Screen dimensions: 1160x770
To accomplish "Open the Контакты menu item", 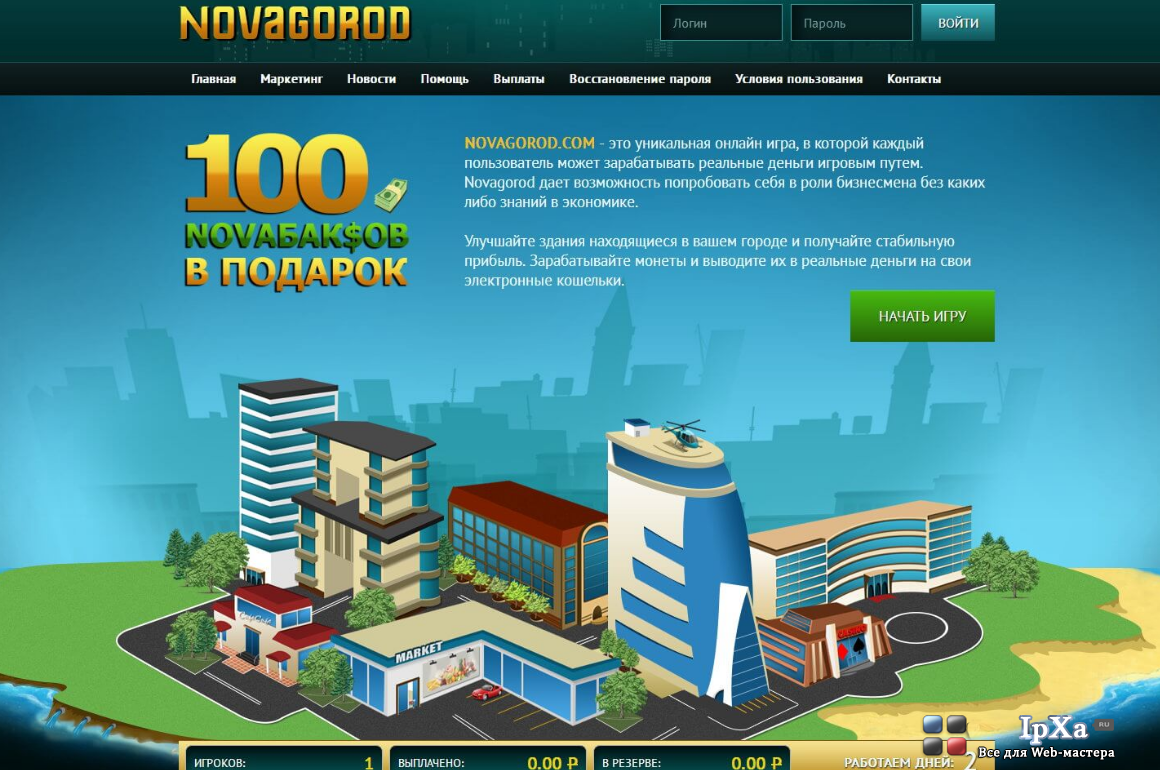I will tap(914, 79).
